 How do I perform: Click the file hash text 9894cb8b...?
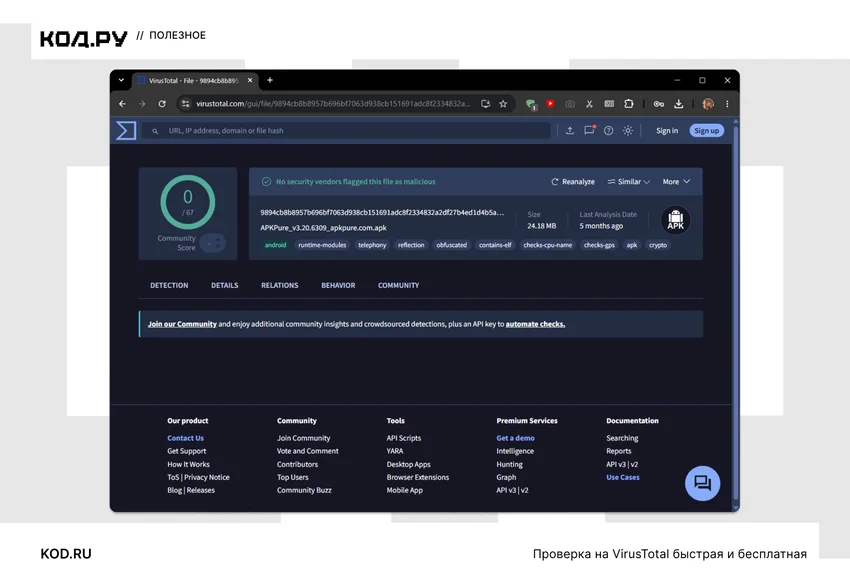[382, 212]
